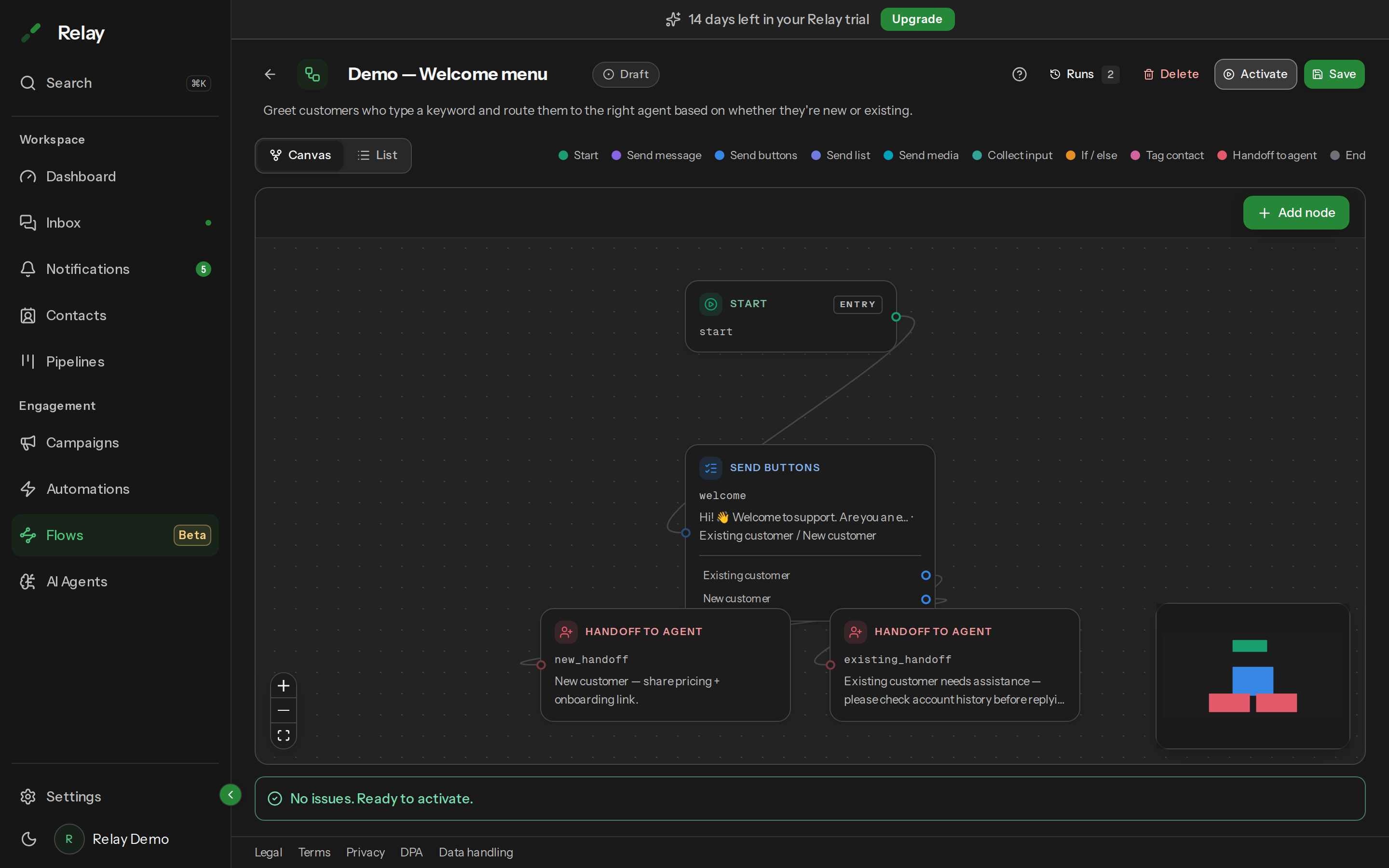Click the no-issues checkmark icon
Viewport: 1389px width, 868px height.
[x=275, y=799]
